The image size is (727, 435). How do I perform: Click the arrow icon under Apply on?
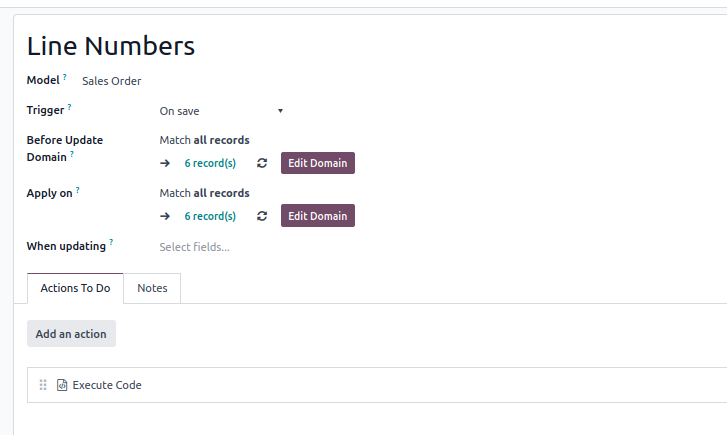(165, 216)
